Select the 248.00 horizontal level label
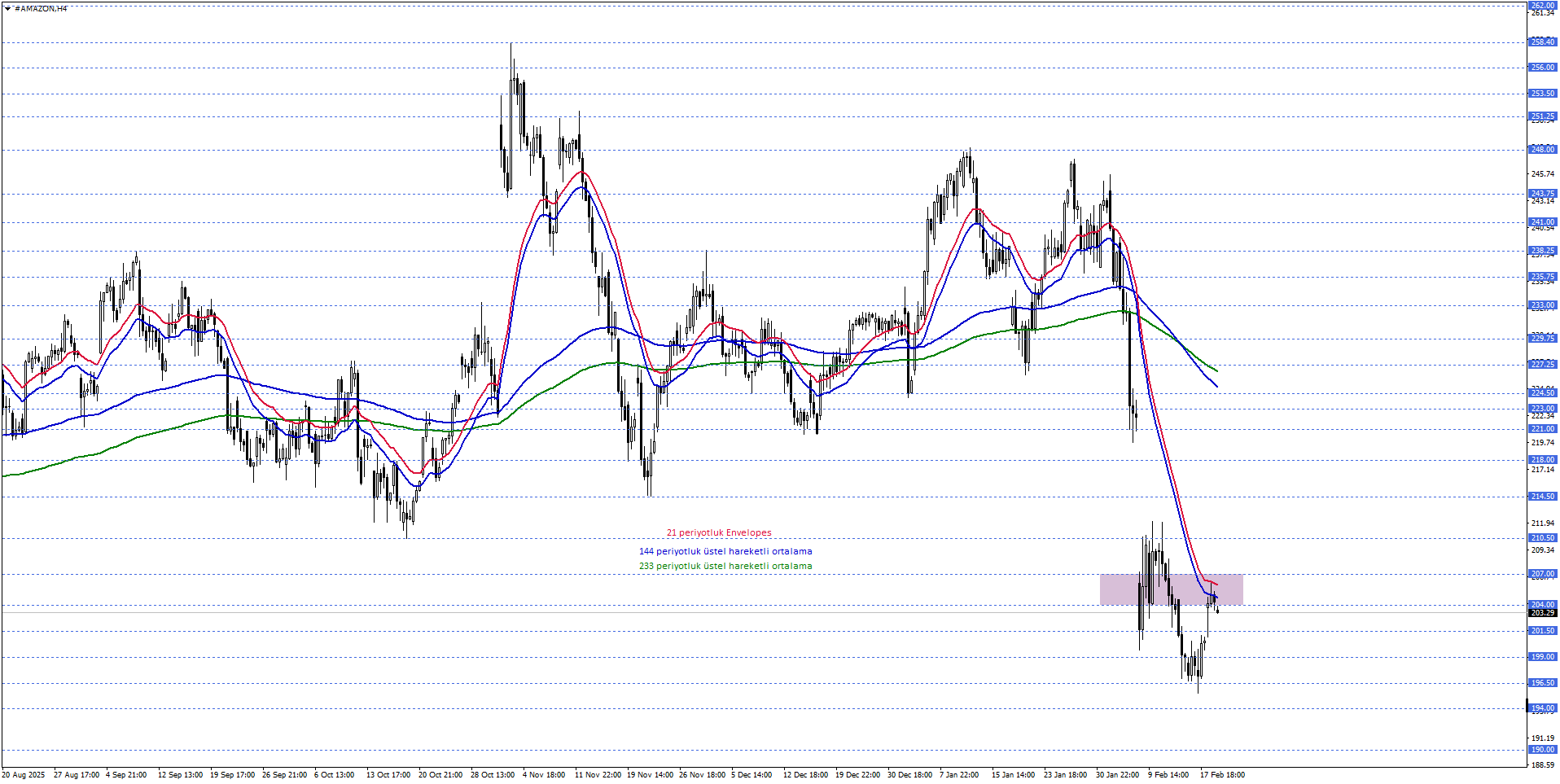 1542,150
